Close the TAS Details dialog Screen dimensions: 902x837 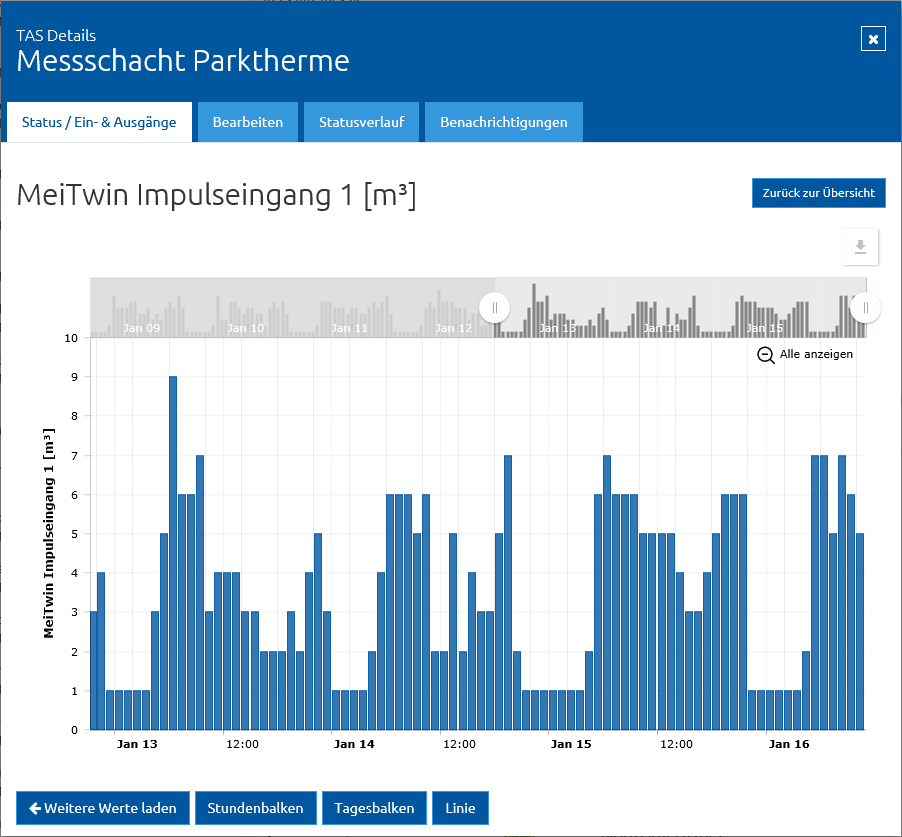(873, 39)
